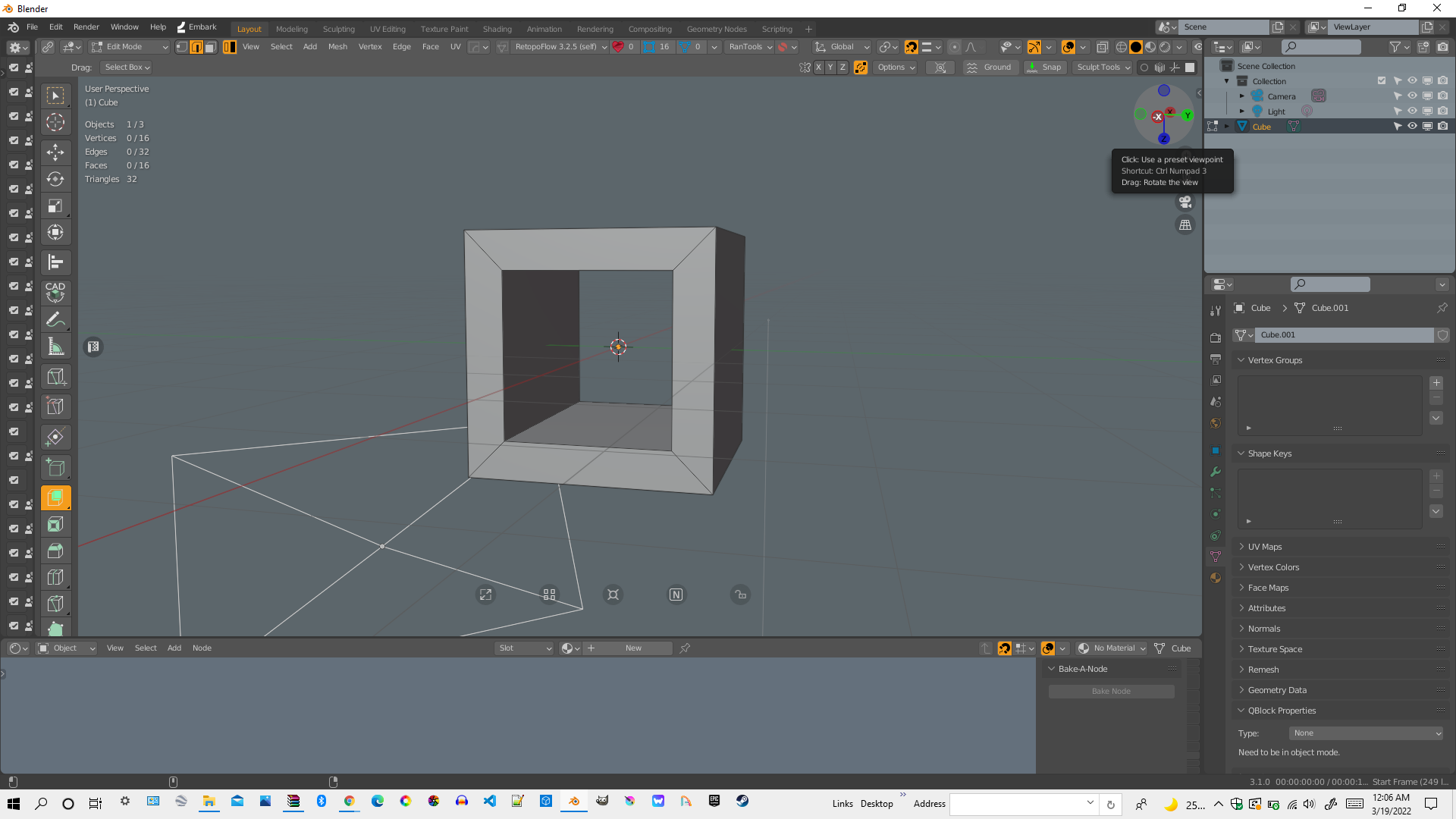This screenshot has height=819, width=1456.
Task: Switch to the Shading workspace tab
Action: click(x=497, y=29)
